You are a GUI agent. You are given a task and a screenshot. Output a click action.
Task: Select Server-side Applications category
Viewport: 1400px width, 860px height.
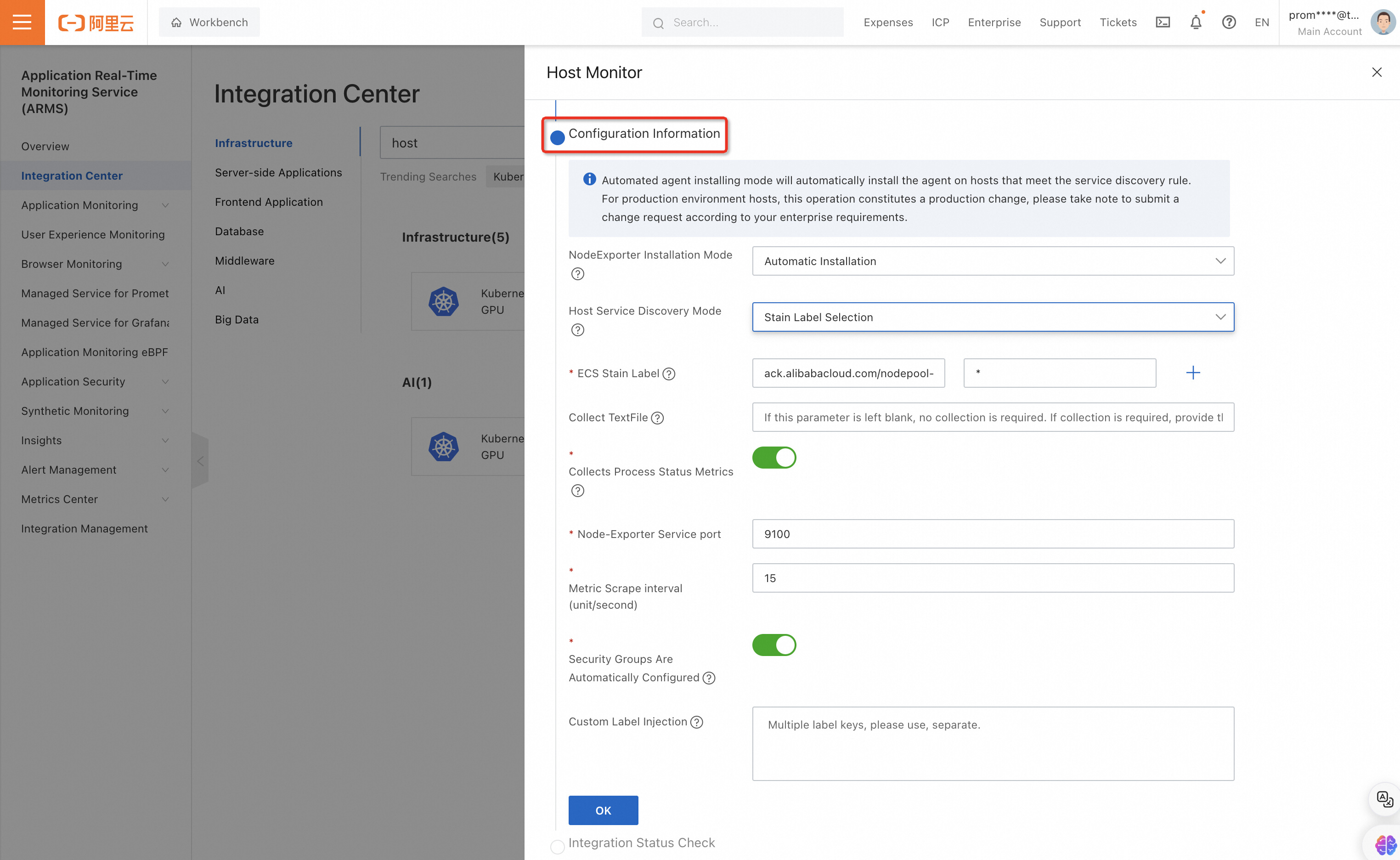(x=278, y=172)
